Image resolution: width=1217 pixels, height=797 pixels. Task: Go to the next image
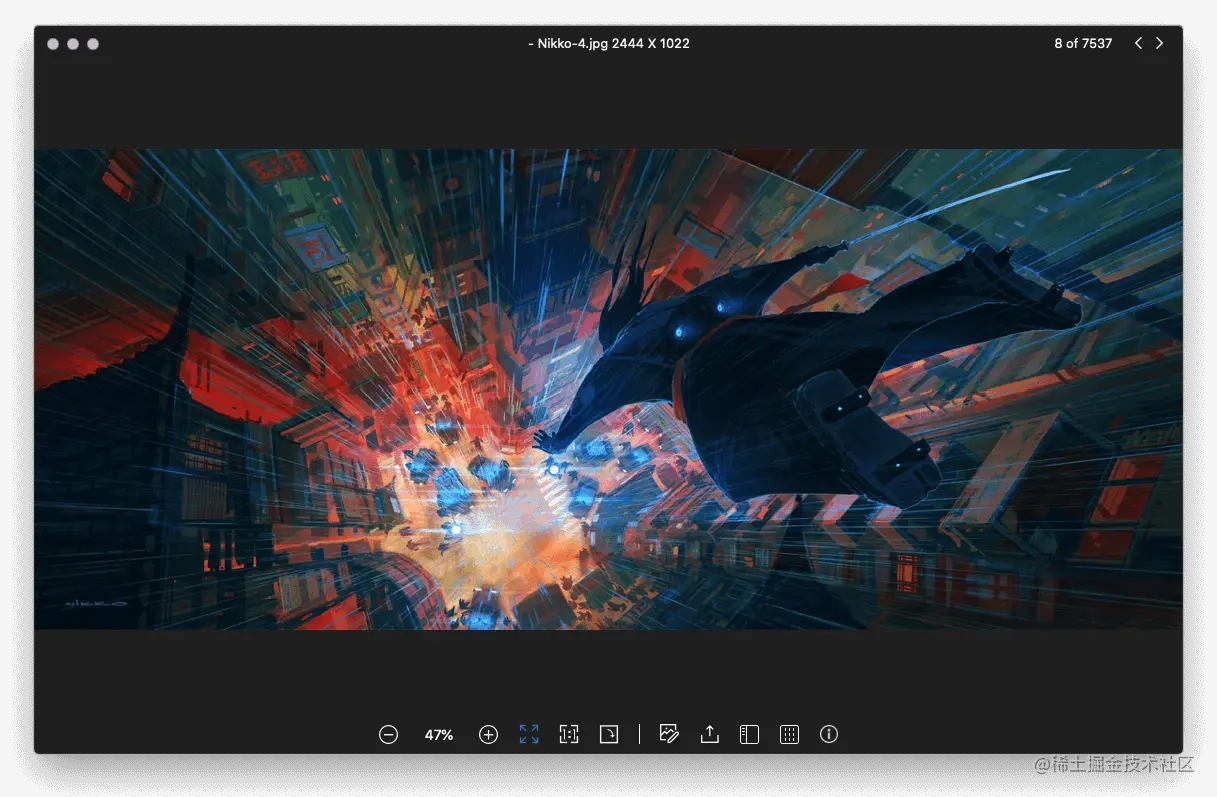1160,43
